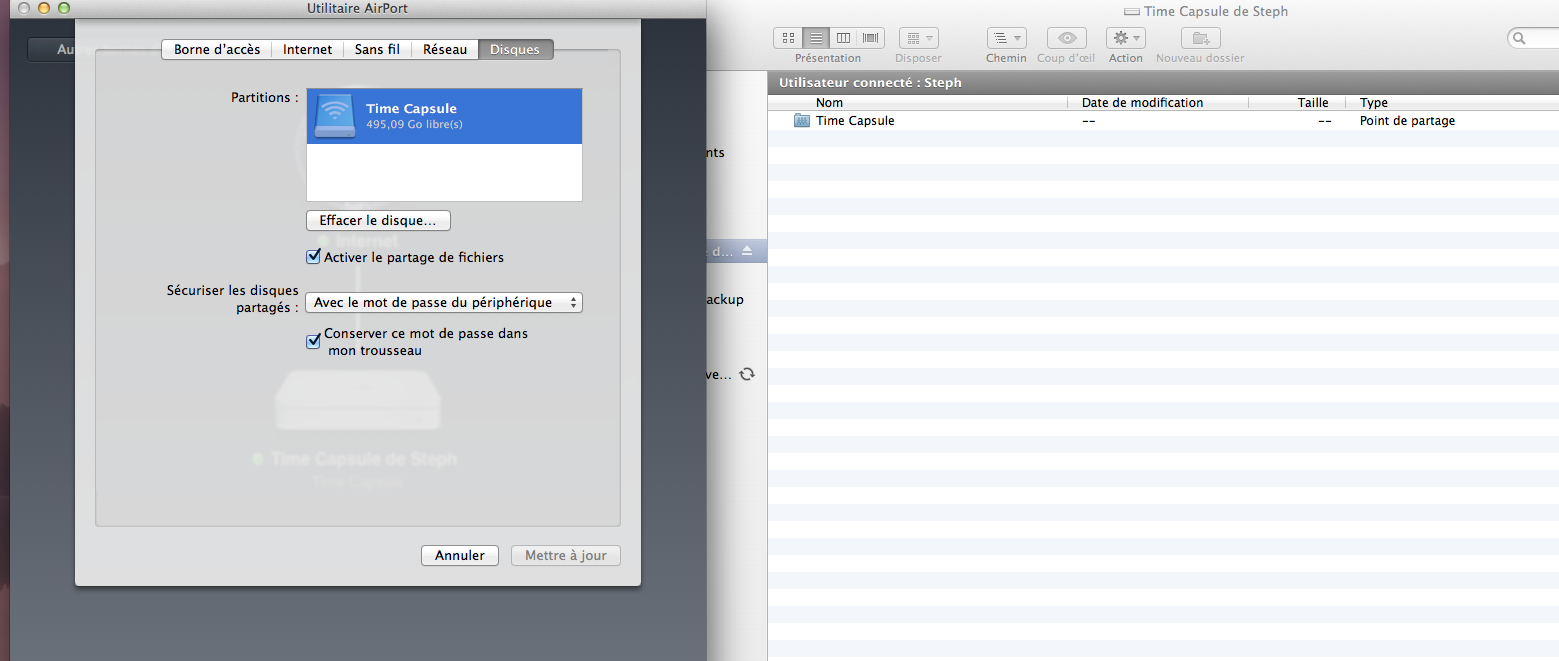This screenshot has width=1559, height=661.
Task: Select the Sans fil tab
Action: (x=377, y=49)
